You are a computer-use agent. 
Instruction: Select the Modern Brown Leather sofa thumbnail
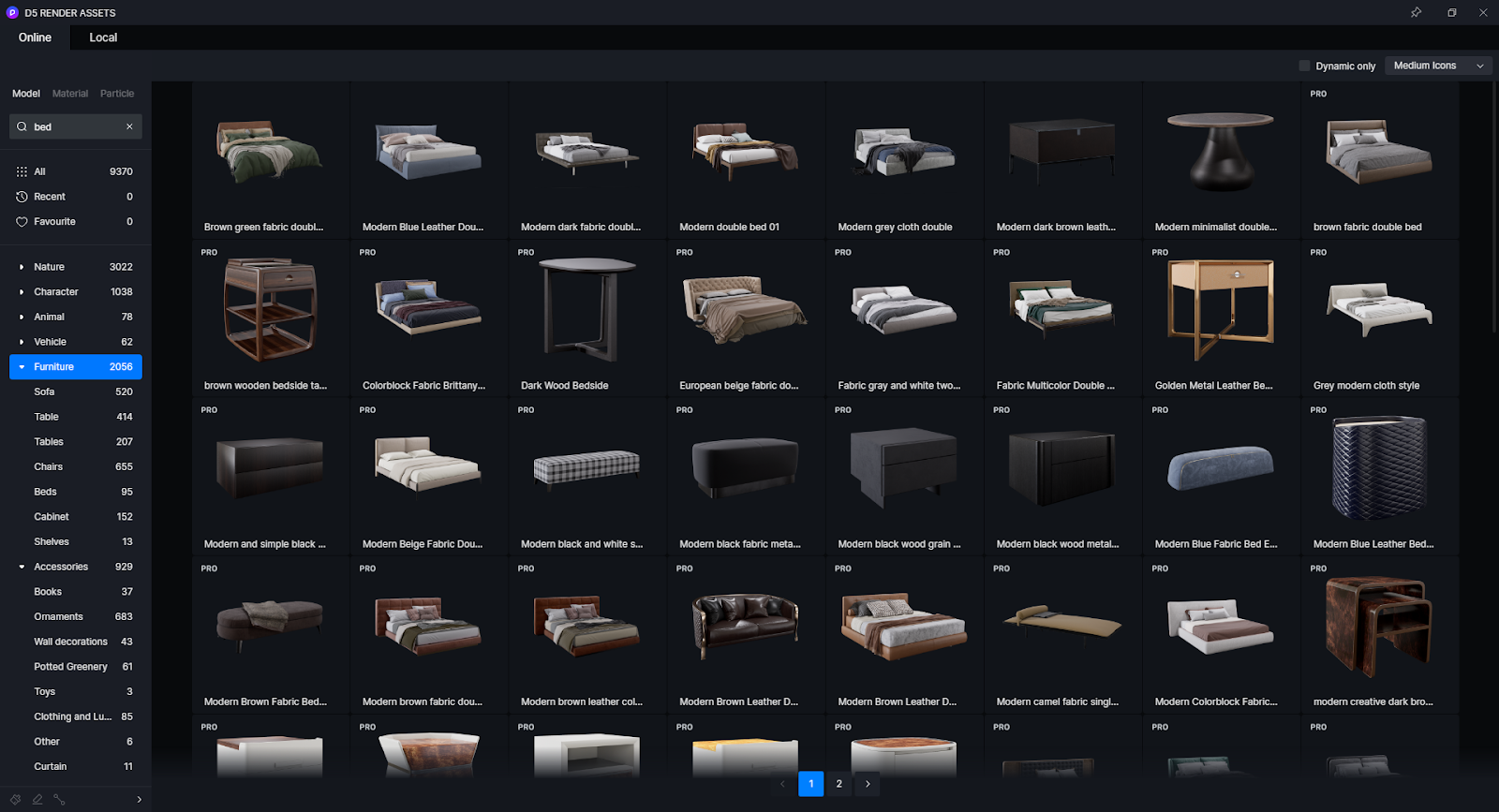pyautogui.click(x=746, y=627)
